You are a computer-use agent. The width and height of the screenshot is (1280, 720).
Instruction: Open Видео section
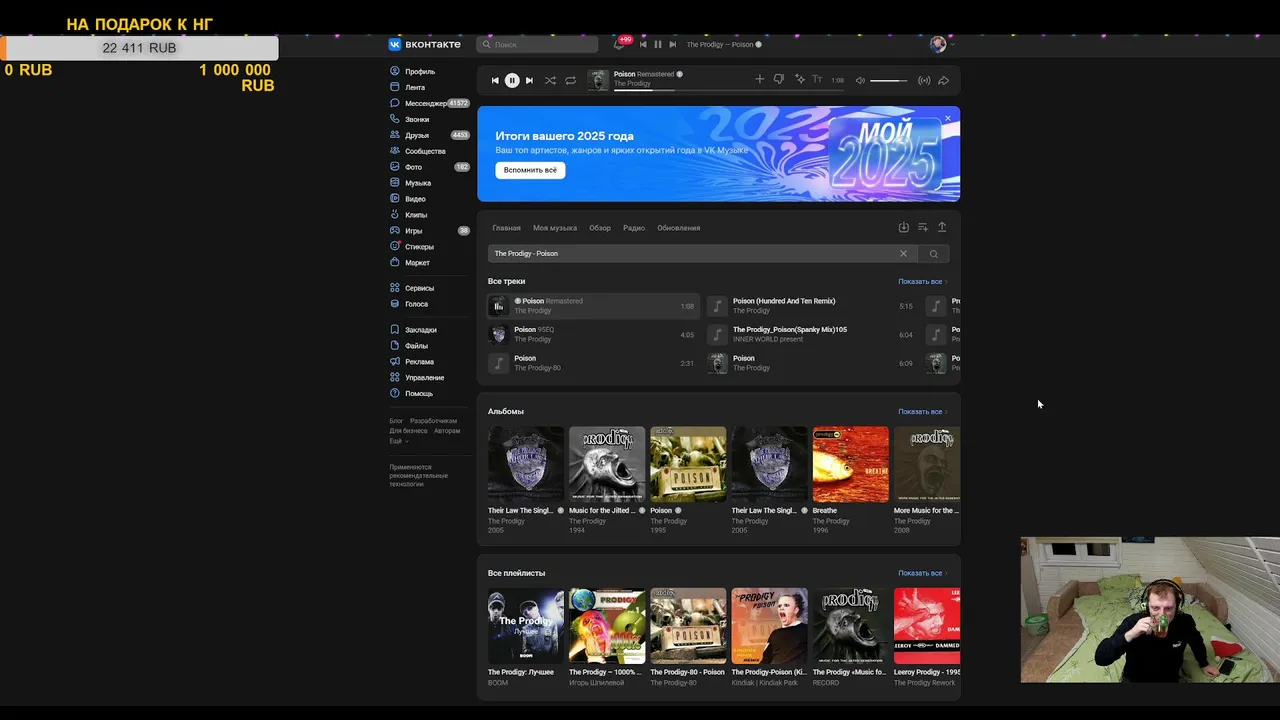coord(408,199)
